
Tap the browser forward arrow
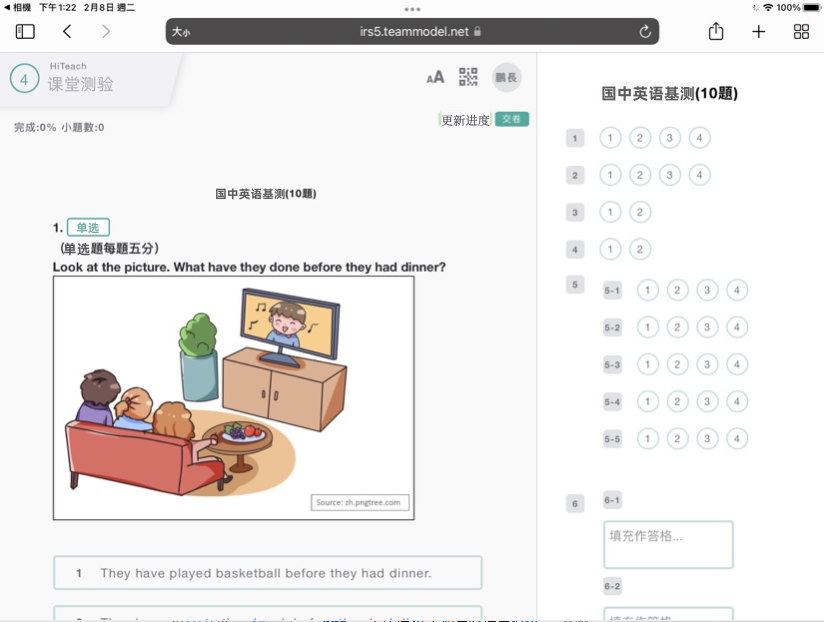106,32
